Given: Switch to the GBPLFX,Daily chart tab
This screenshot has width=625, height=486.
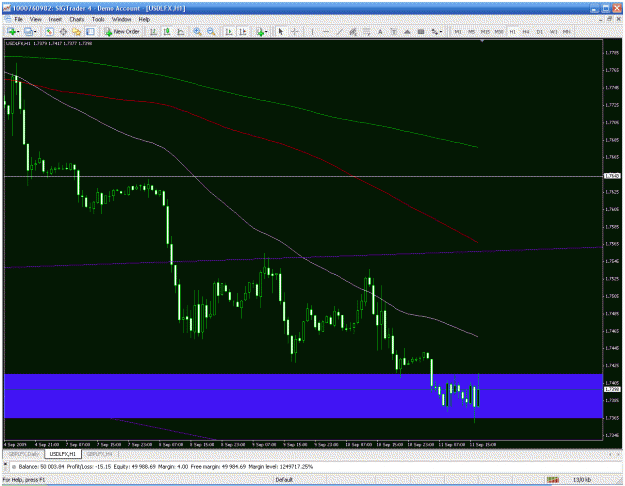Looking at the screenshot, I should tap(25, 454).
